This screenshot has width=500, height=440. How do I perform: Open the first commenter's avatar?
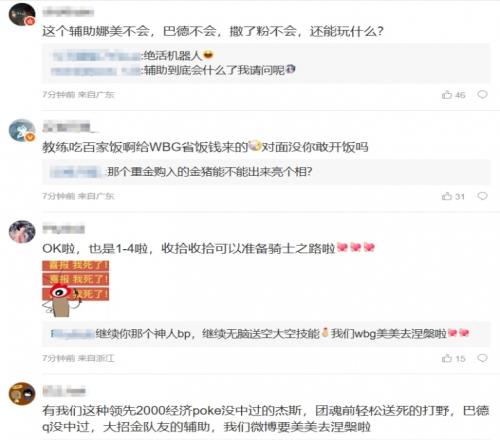[22, 14]
